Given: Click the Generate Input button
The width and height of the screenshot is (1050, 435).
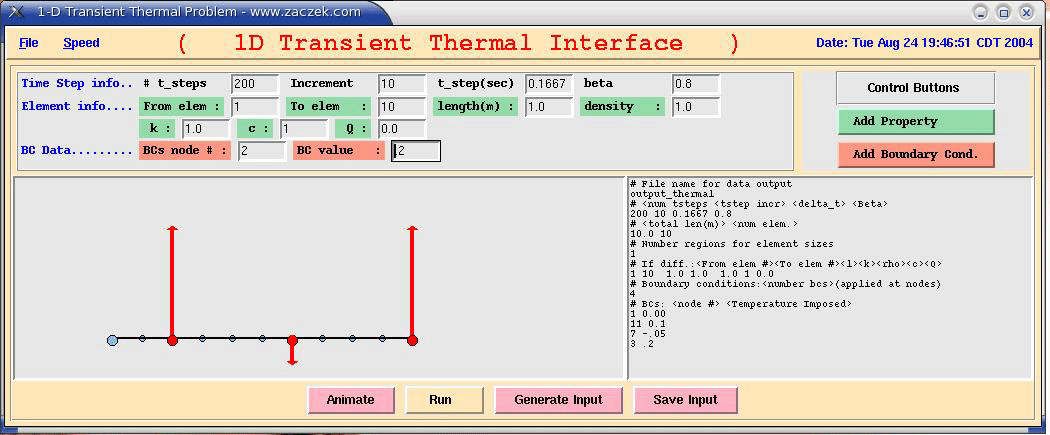Looking at the screenshot, I should coord(558,400).
